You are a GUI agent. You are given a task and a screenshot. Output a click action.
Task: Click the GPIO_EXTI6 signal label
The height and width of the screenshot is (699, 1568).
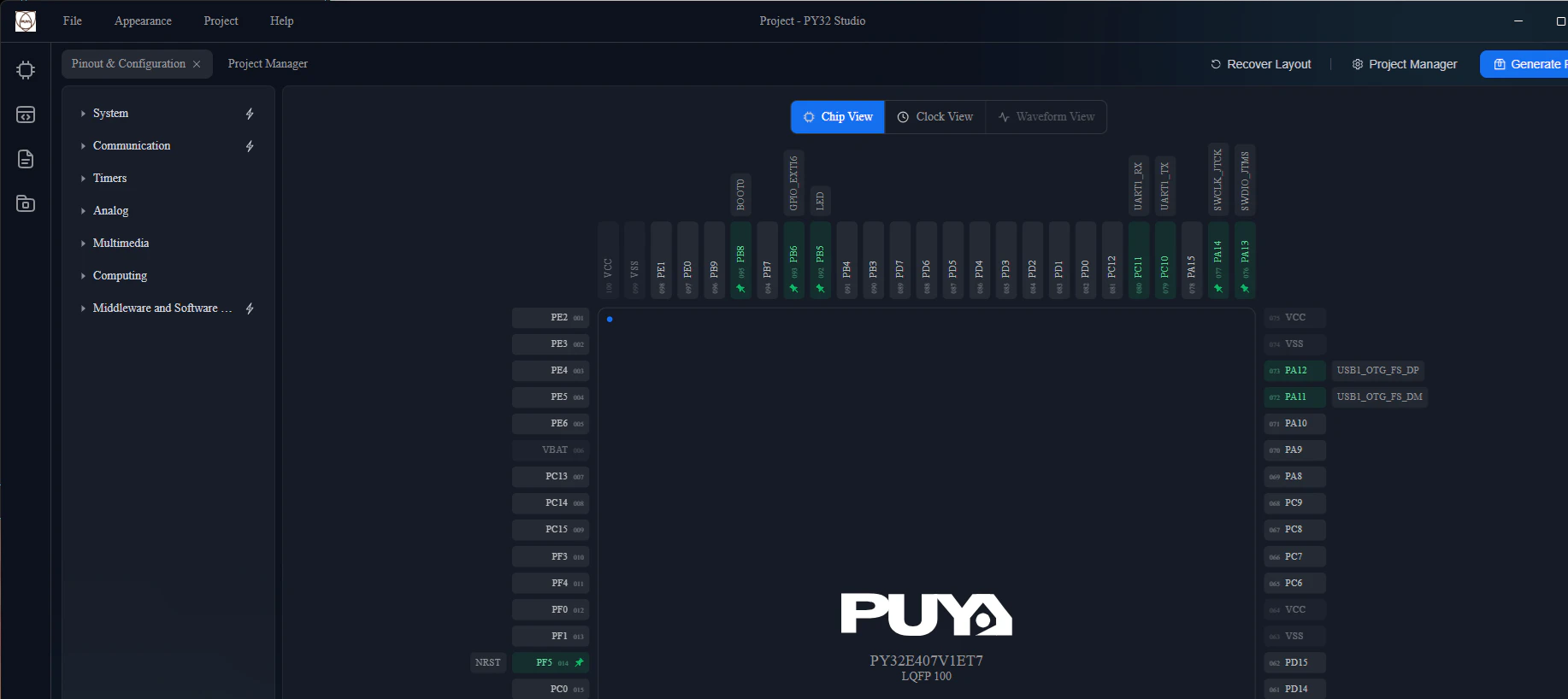(x=793, y=183)
